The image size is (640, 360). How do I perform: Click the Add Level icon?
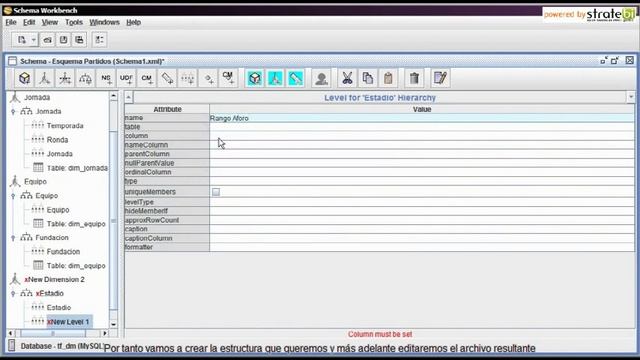point(188,78)
